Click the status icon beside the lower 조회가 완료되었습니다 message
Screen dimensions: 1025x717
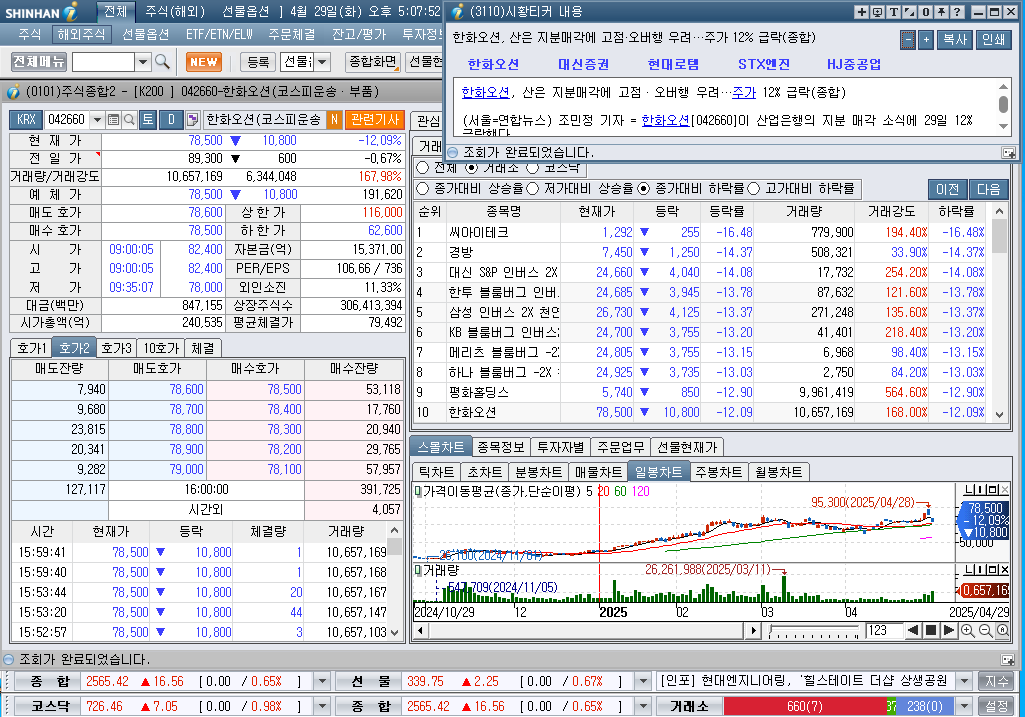point(8,659)
